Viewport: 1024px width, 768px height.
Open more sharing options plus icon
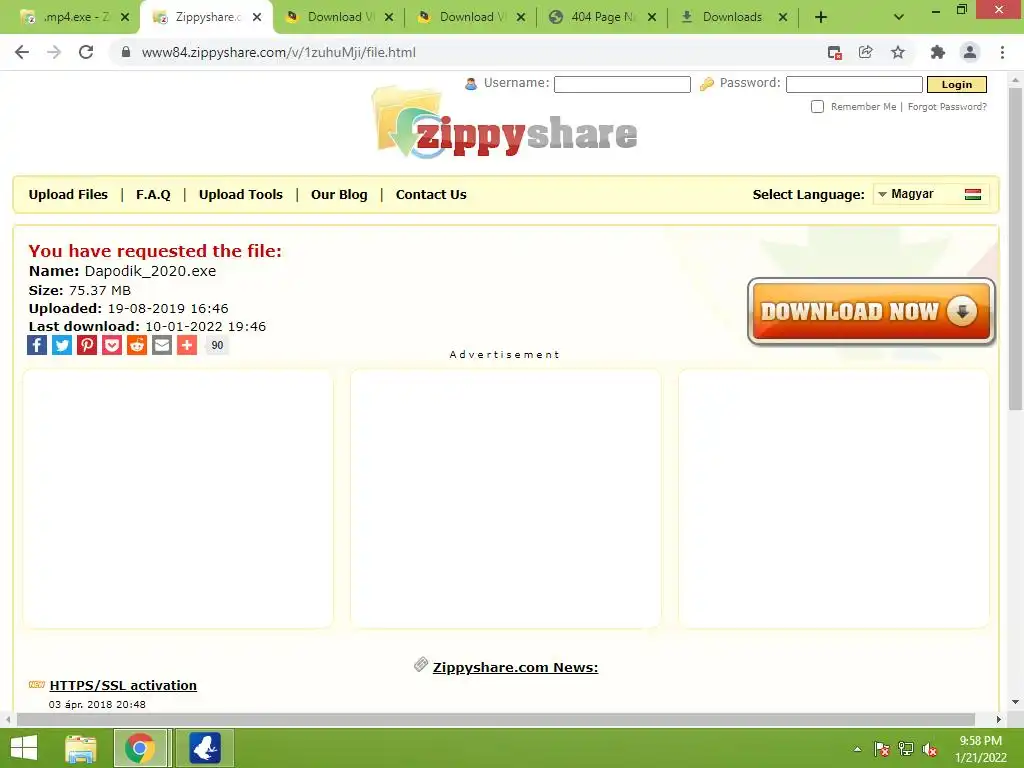pos(187,345)
